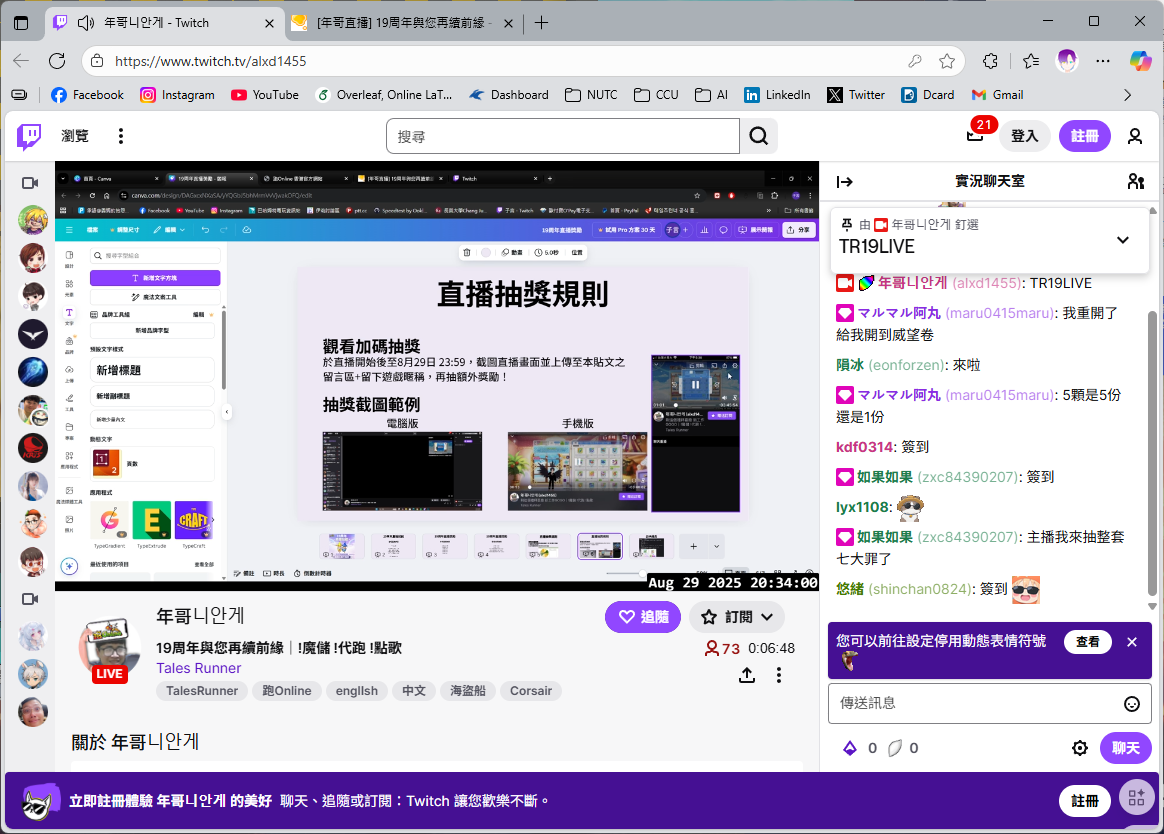The image size is (1164, 834).
Task: Open the chat community members list
Action: [x=1135, y=181]
